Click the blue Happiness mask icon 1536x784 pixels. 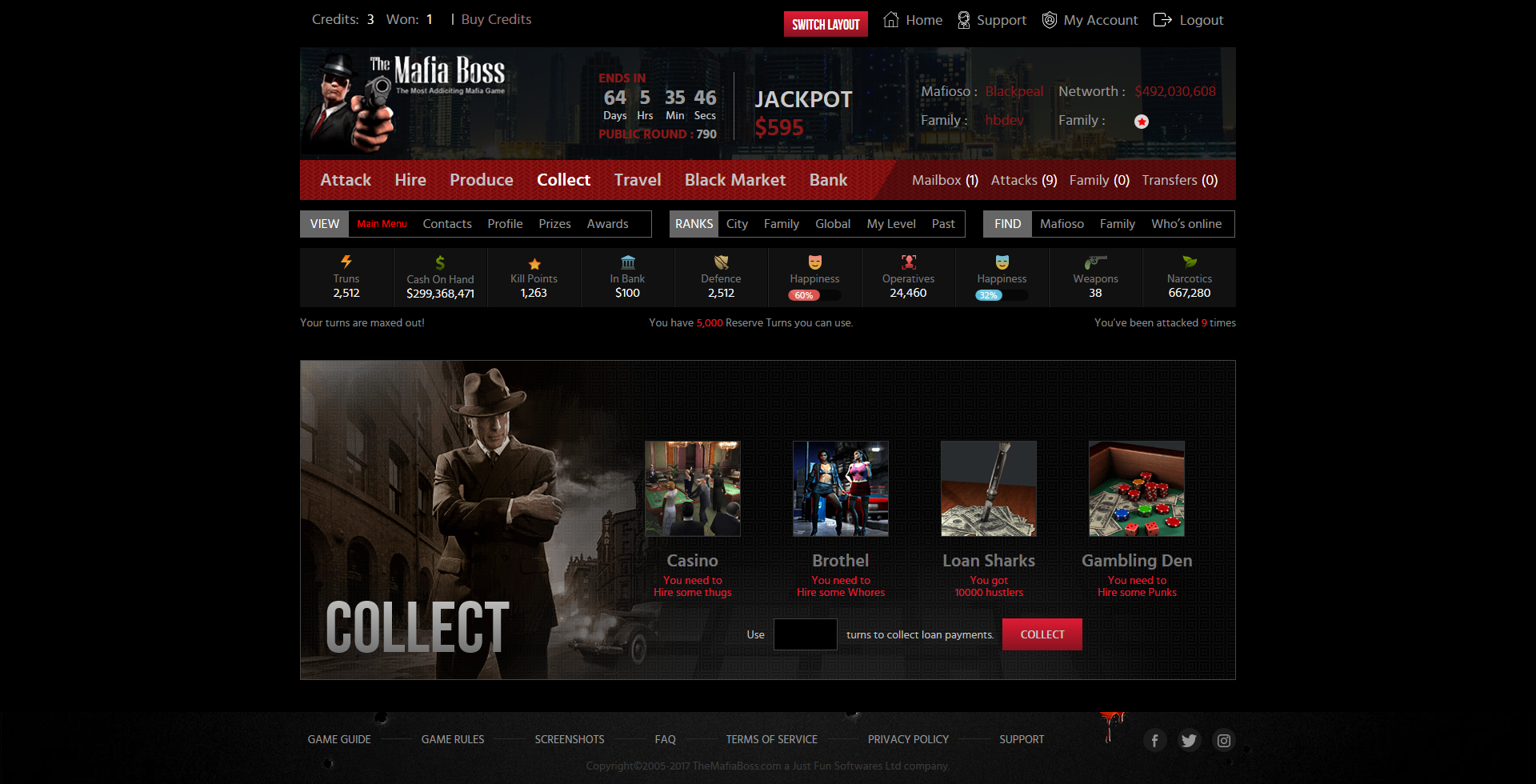click(x=1002, y=262)
